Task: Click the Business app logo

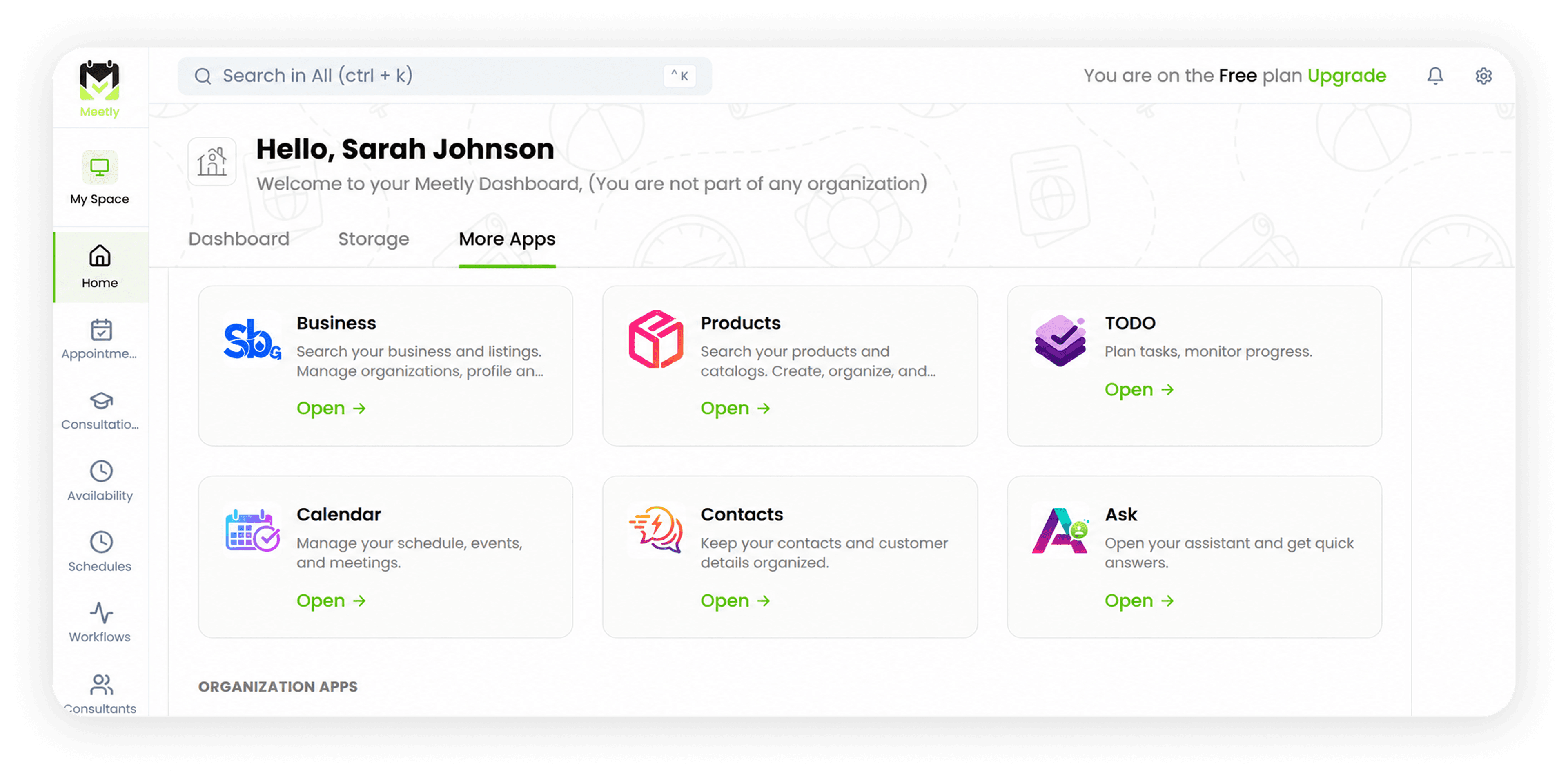Action: tap(252, 340)
